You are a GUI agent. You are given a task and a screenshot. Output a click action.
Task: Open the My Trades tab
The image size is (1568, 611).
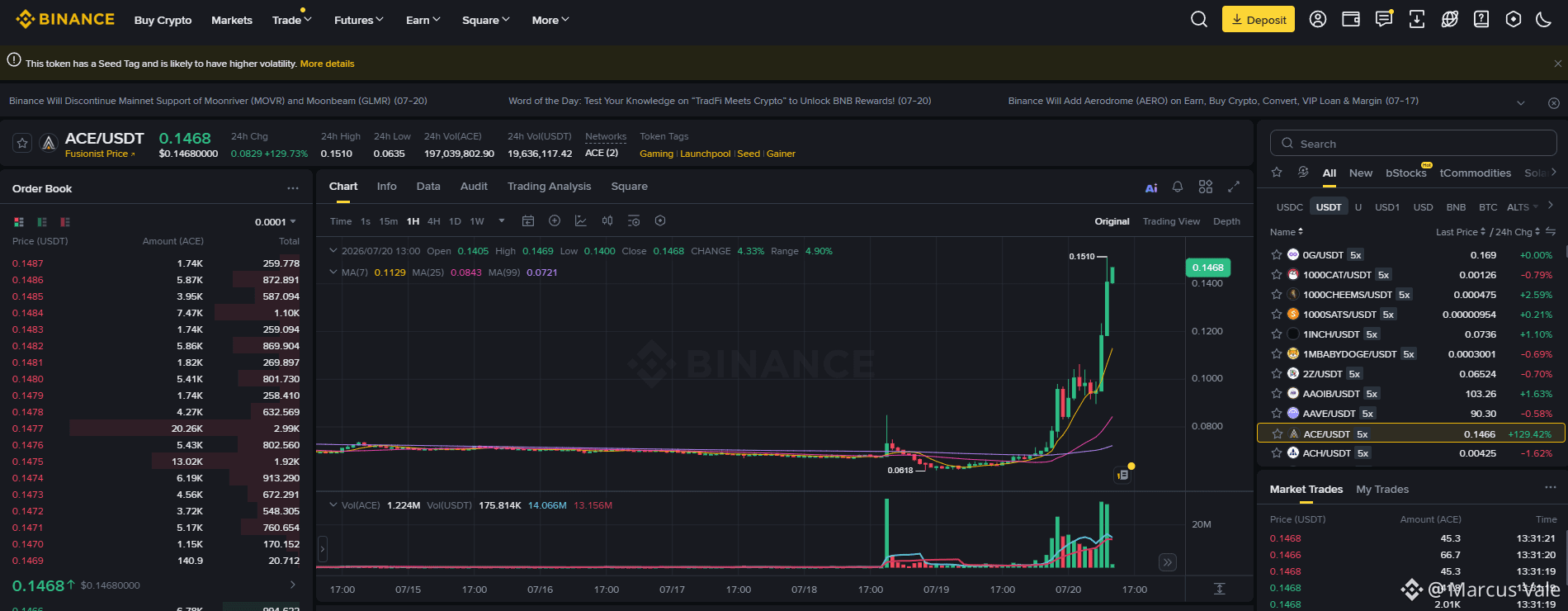[1382, 489]
